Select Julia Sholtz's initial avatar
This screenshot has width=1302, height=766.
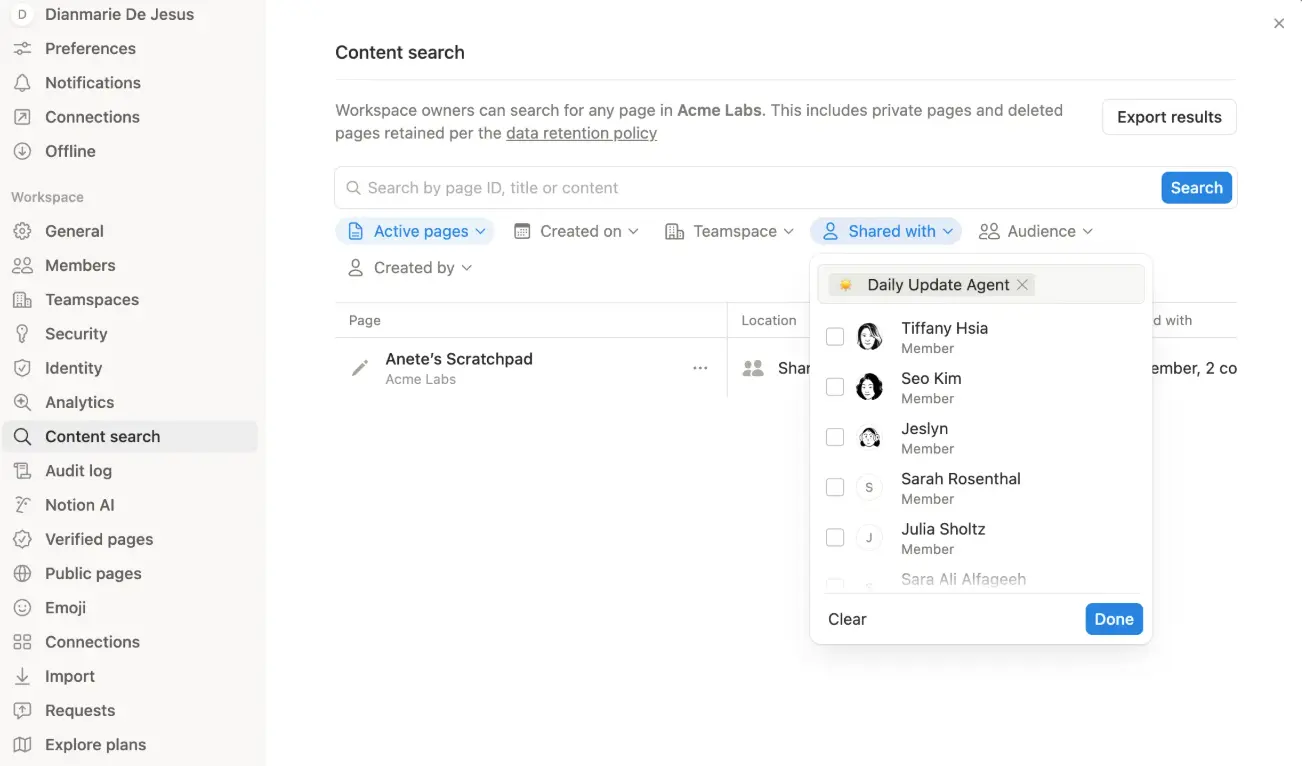869,538
